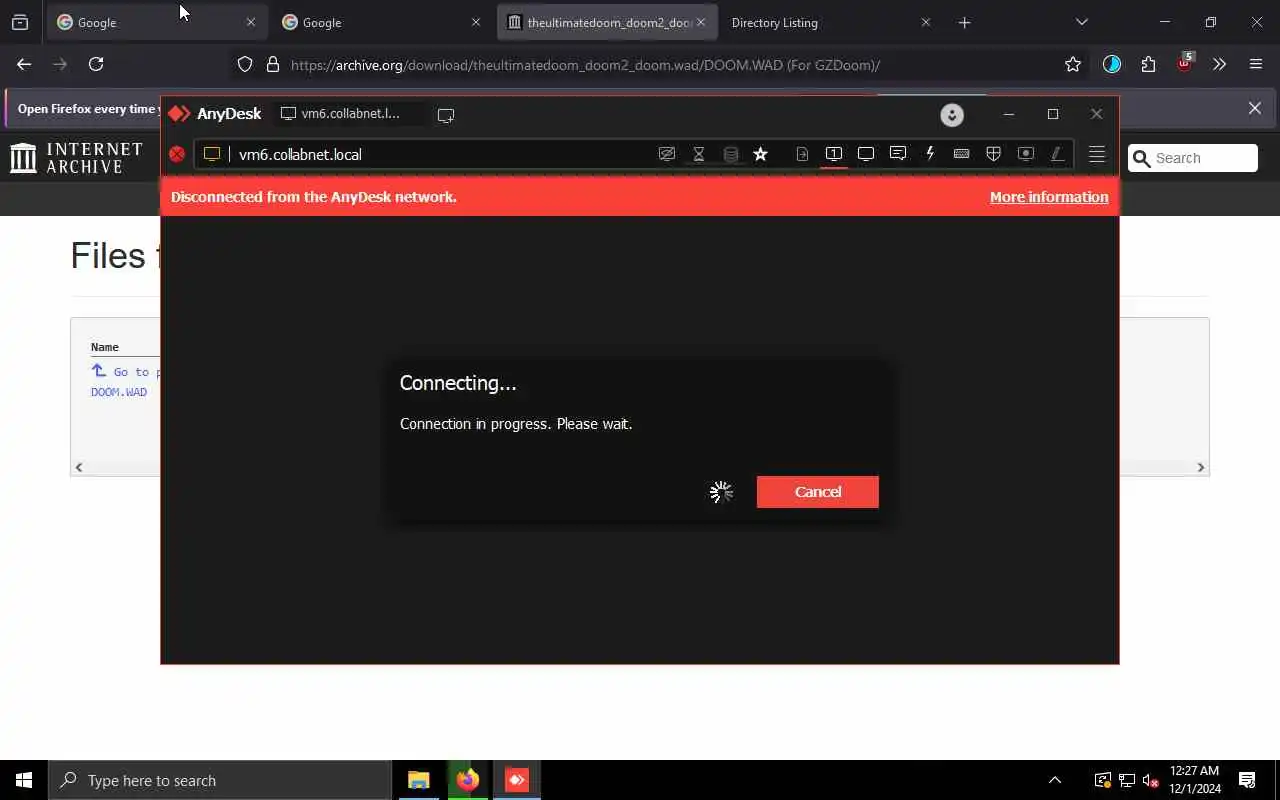Click the network tray icon
Viewport: 1280px width, 800px height.
coord(1127,780)
